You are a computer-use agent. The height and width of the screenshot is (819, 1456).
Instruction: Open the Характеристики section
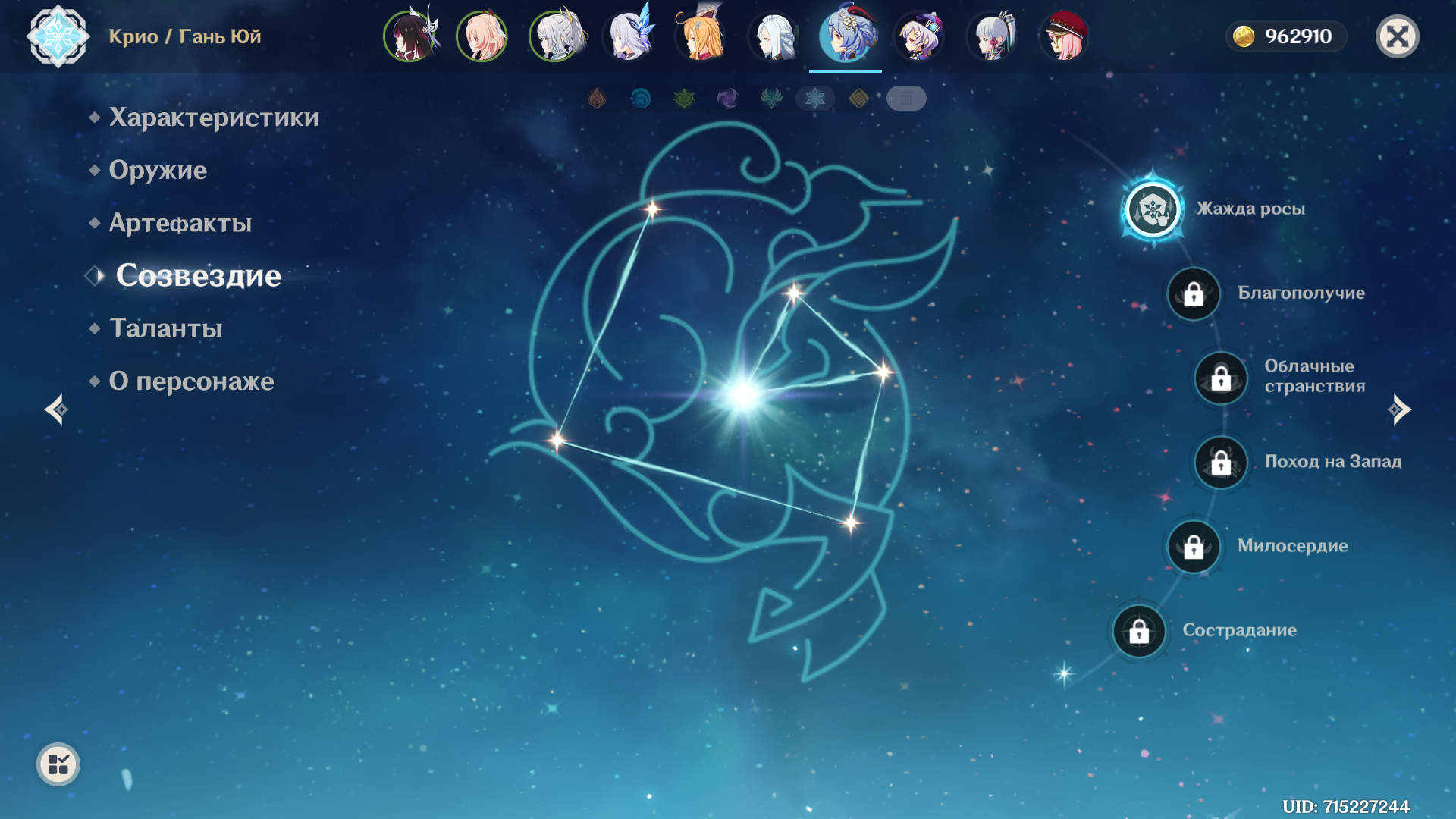(213, 118)
